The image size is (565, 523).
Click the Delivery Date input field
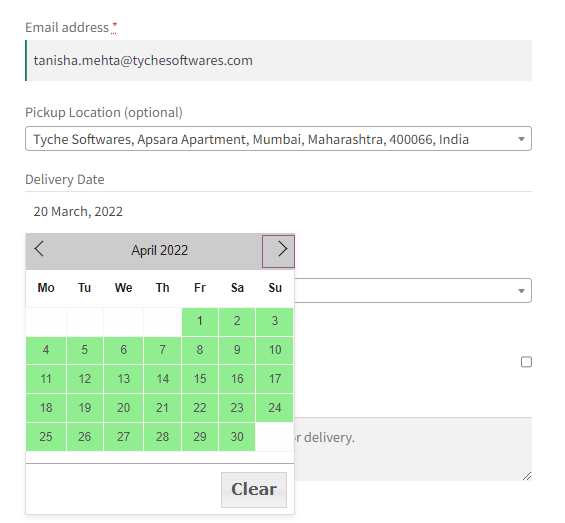click(278, 212)
